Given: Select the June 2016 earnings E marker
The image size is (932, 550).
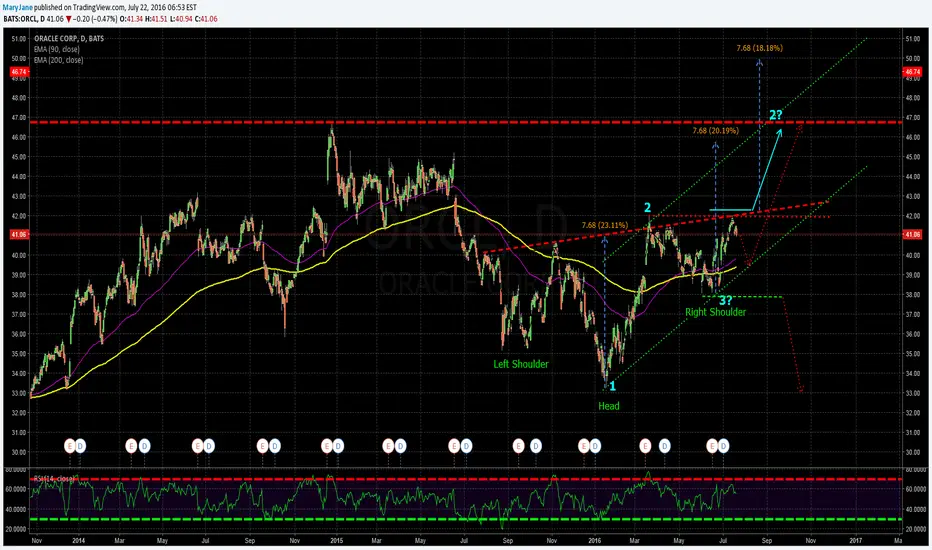Looking at the screenshot, I should tap(711, 445).
